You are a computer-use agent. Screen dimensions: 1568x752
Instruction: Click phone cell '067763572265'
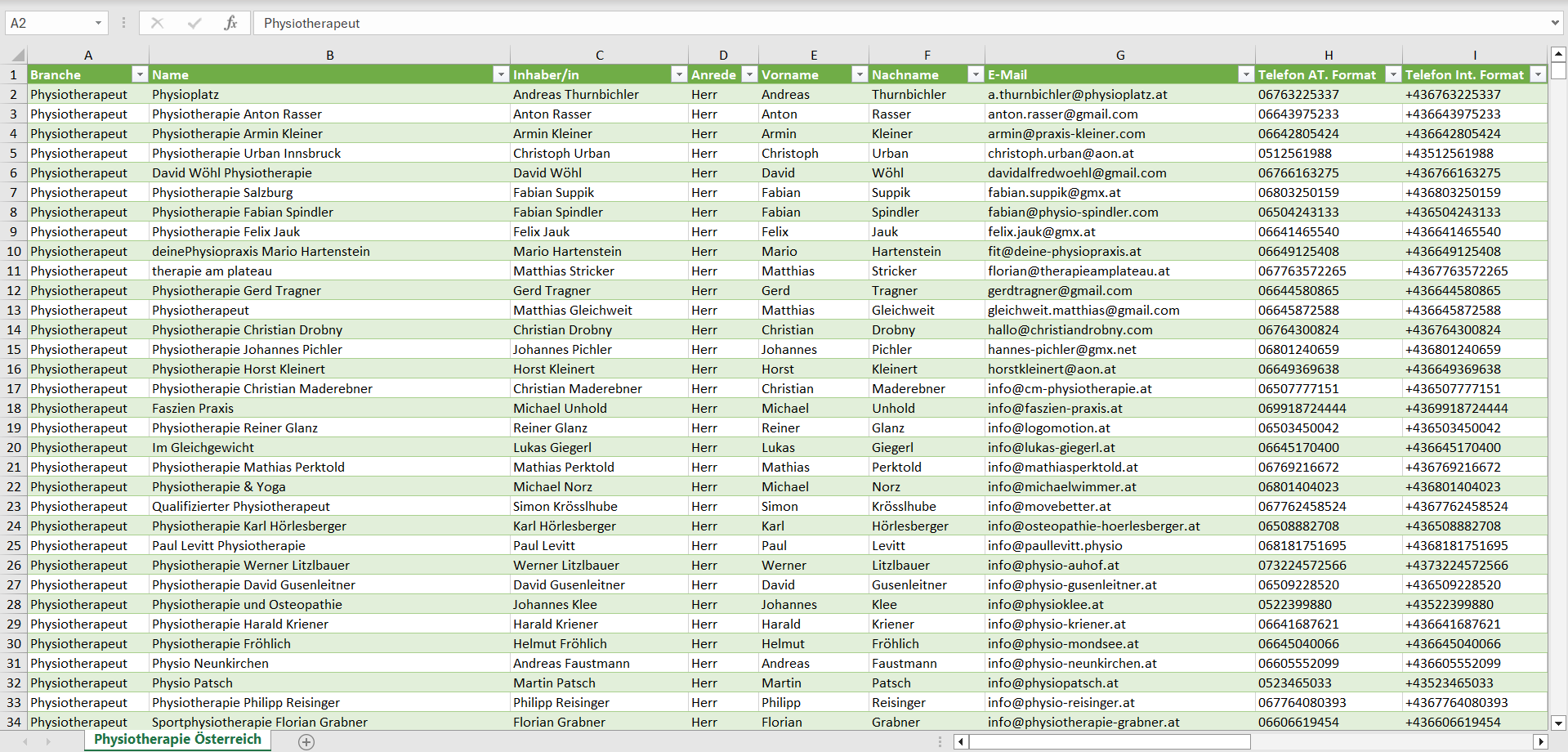[x=1329, y=271]
